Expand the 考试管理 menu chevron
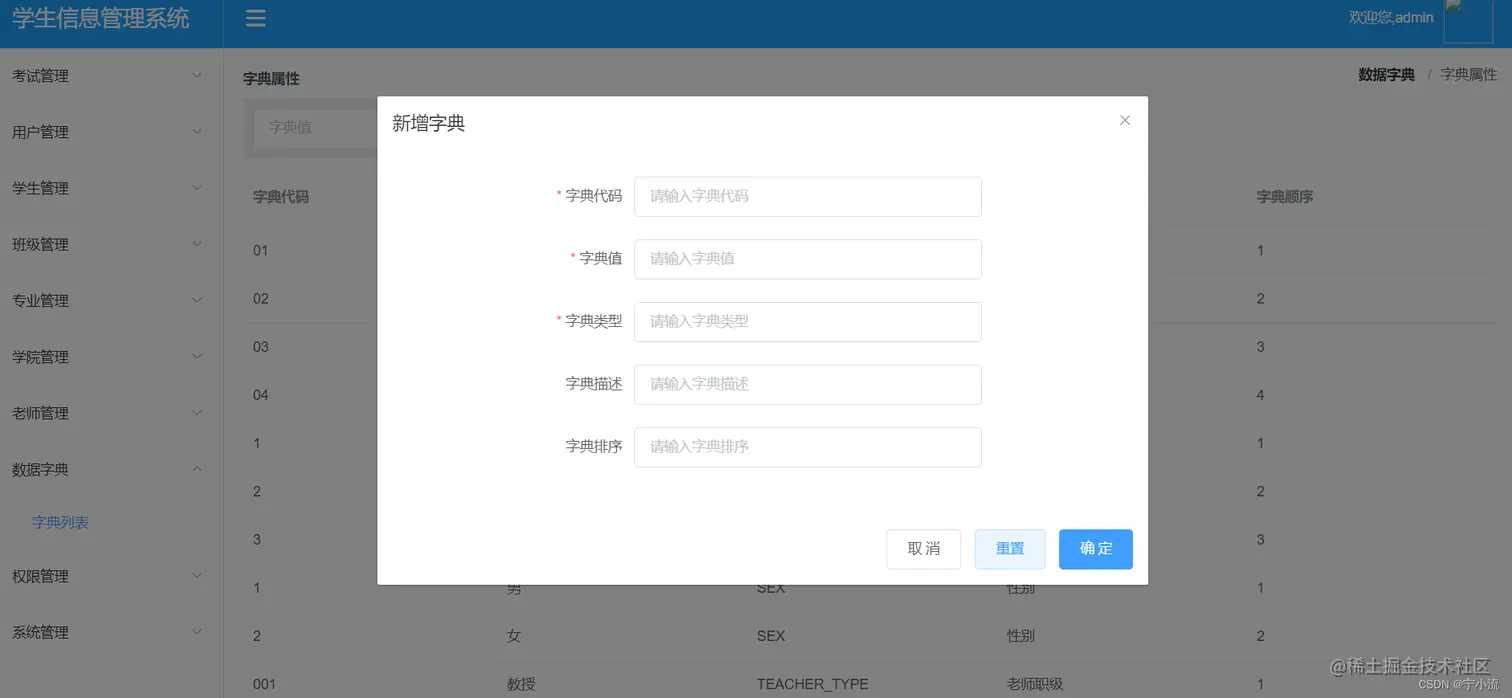The height and width of the screenshot is (698, 1512). [x=197, y=76]
